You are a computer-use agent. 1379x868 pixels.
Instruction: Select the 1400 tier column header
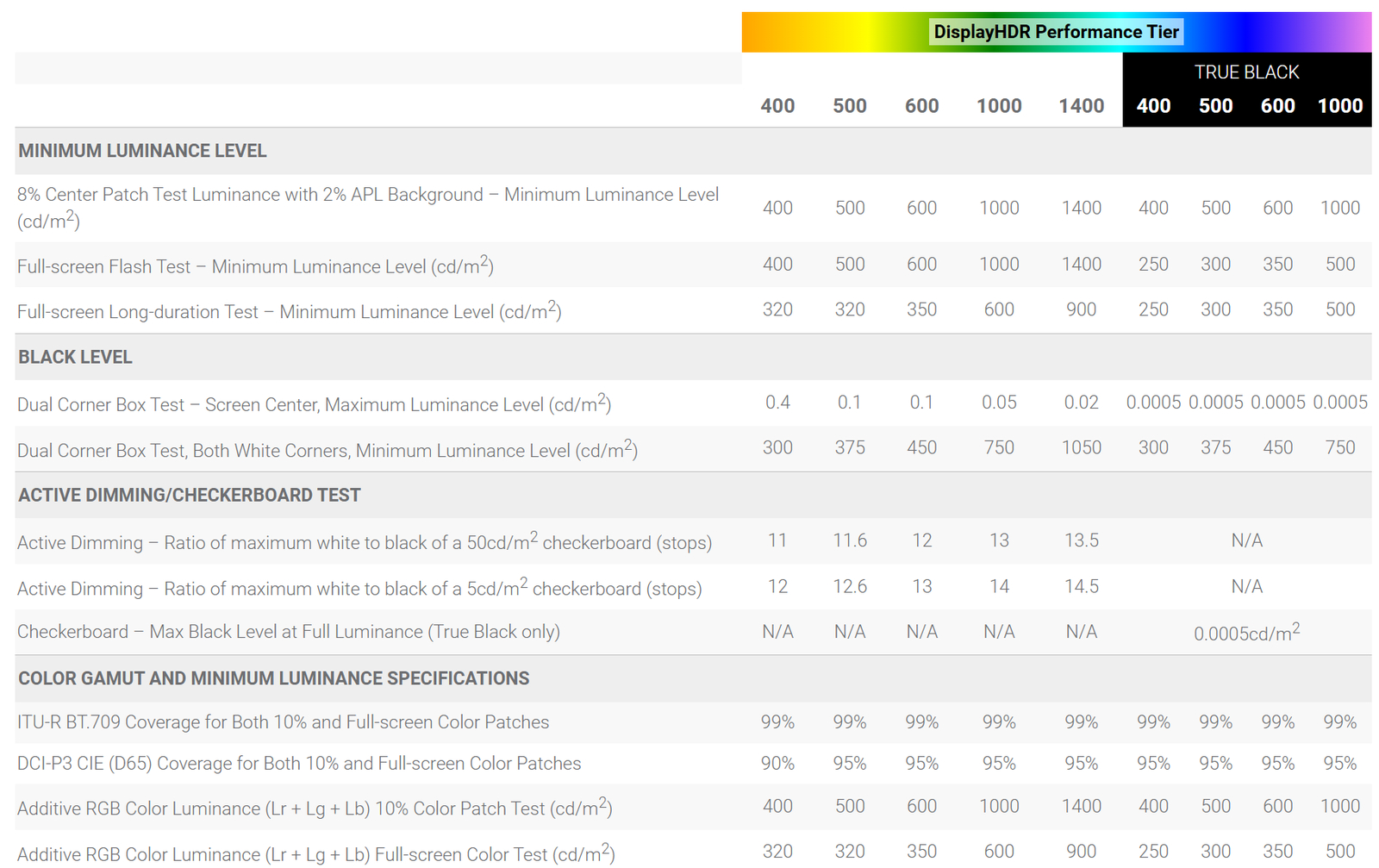(x=1081, y=106)
